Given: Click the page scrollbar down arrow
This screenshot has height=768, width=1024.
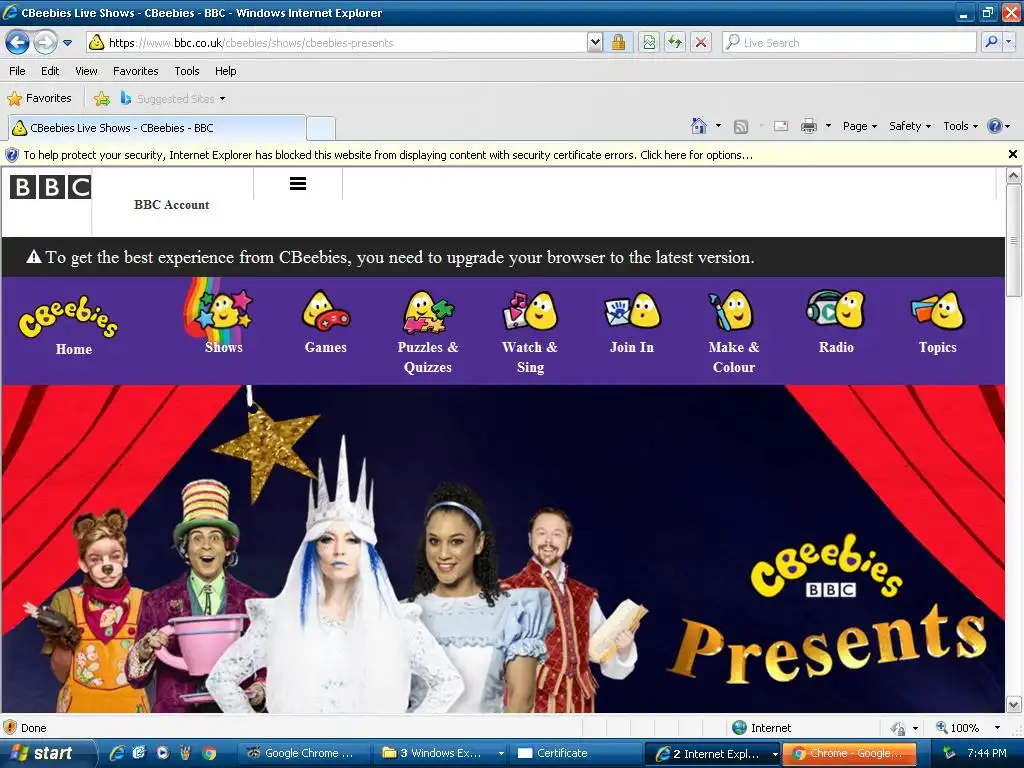Looking at the screenshot, I should [x=1014, y=704].
